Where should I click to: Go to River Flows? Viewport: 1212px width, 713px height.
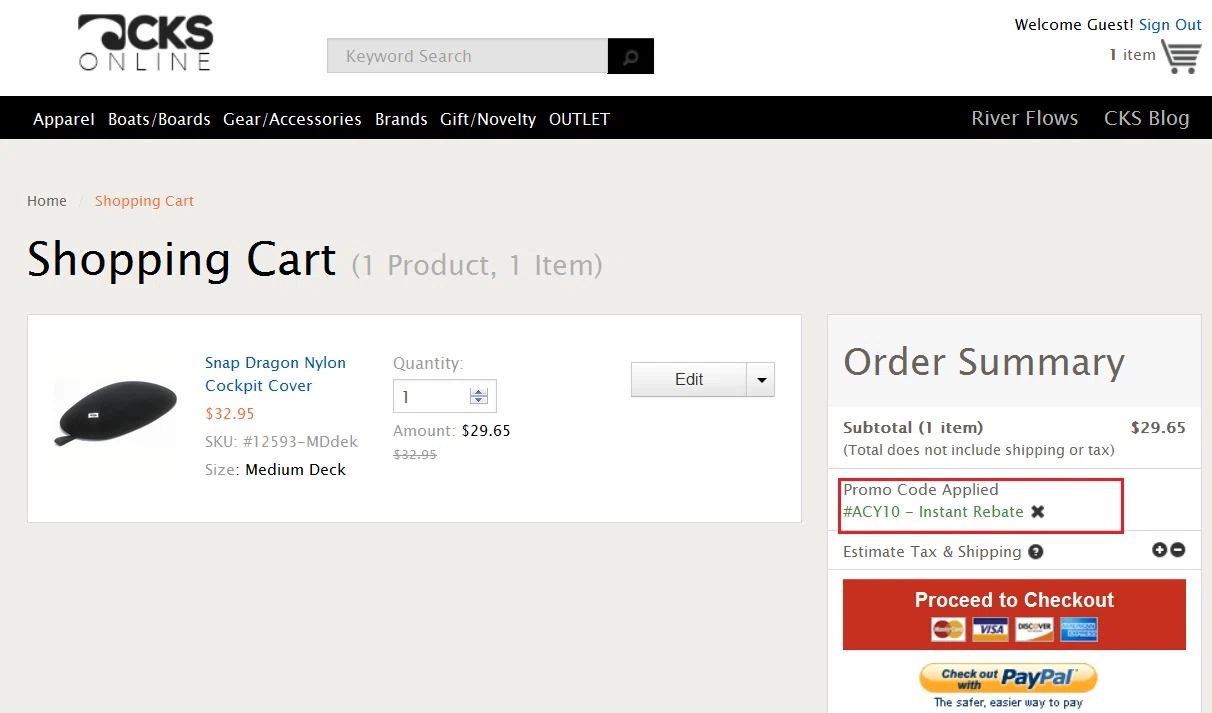click(1025, 118)
